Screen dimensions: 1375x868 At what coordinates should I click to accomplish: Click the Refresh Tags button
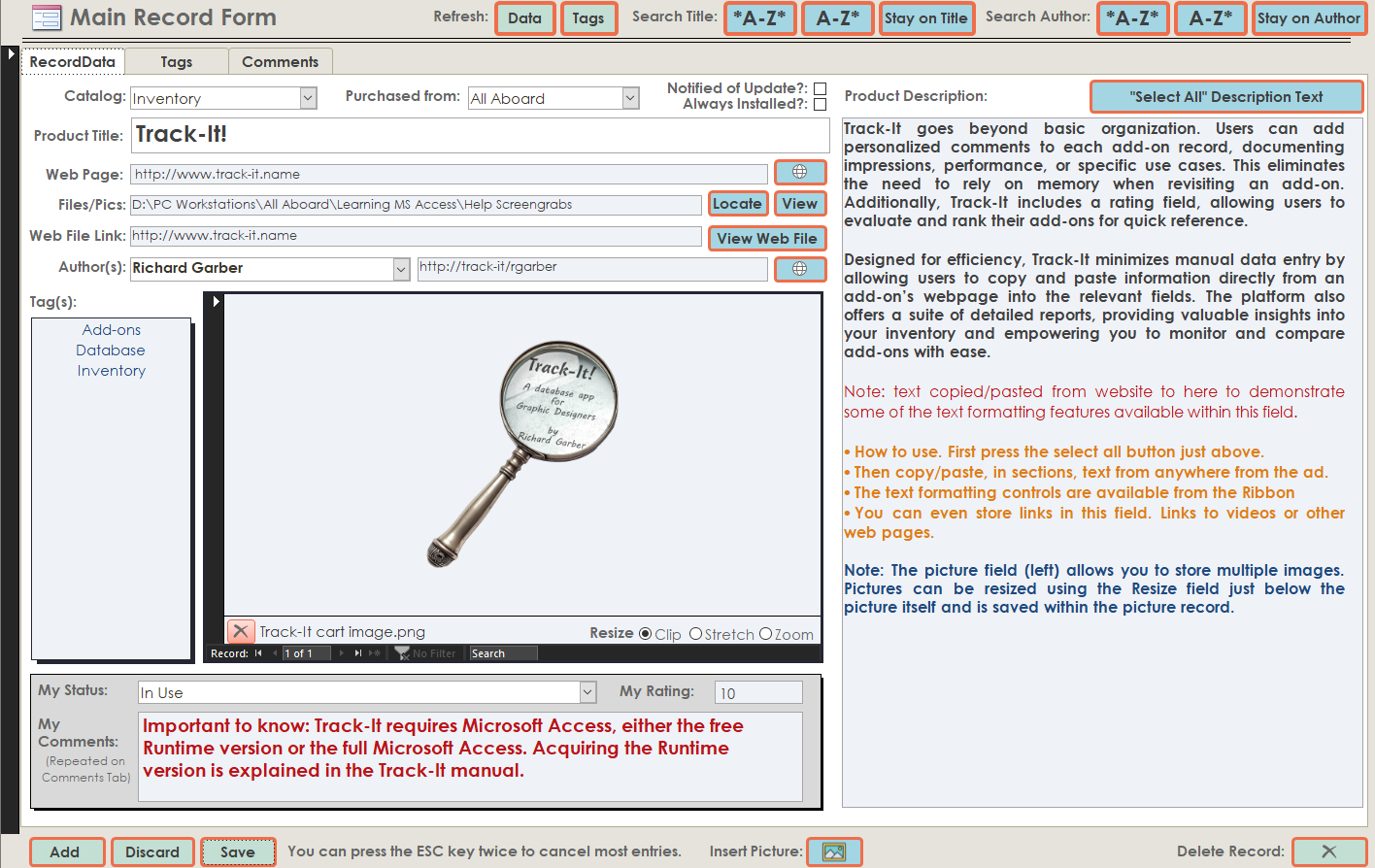(588, 17)
